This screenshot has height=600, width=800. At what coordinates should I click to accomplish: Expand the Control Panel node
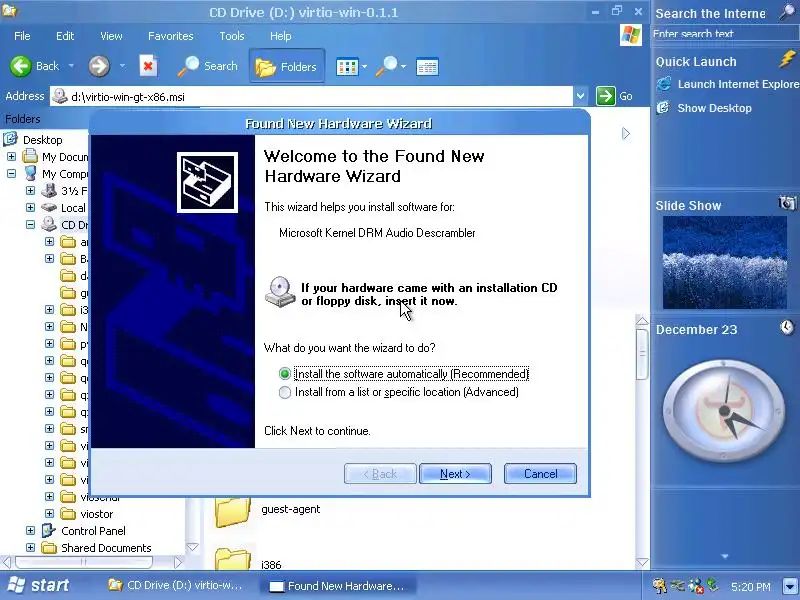pyautogui.click(x=31, y=531)
